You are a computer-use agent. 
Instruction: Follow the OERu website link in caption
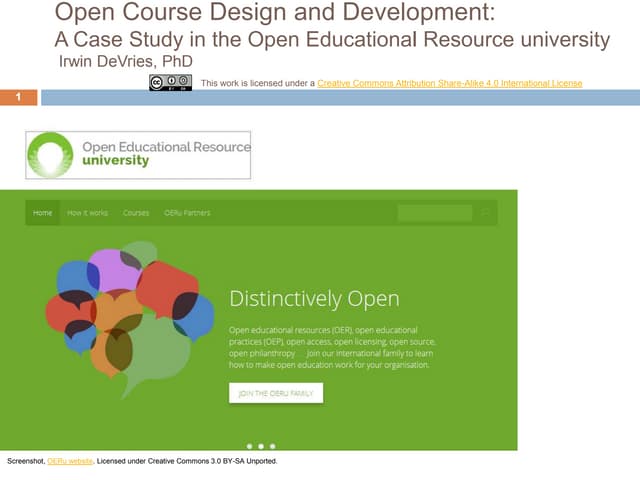[x=70, y=462]
